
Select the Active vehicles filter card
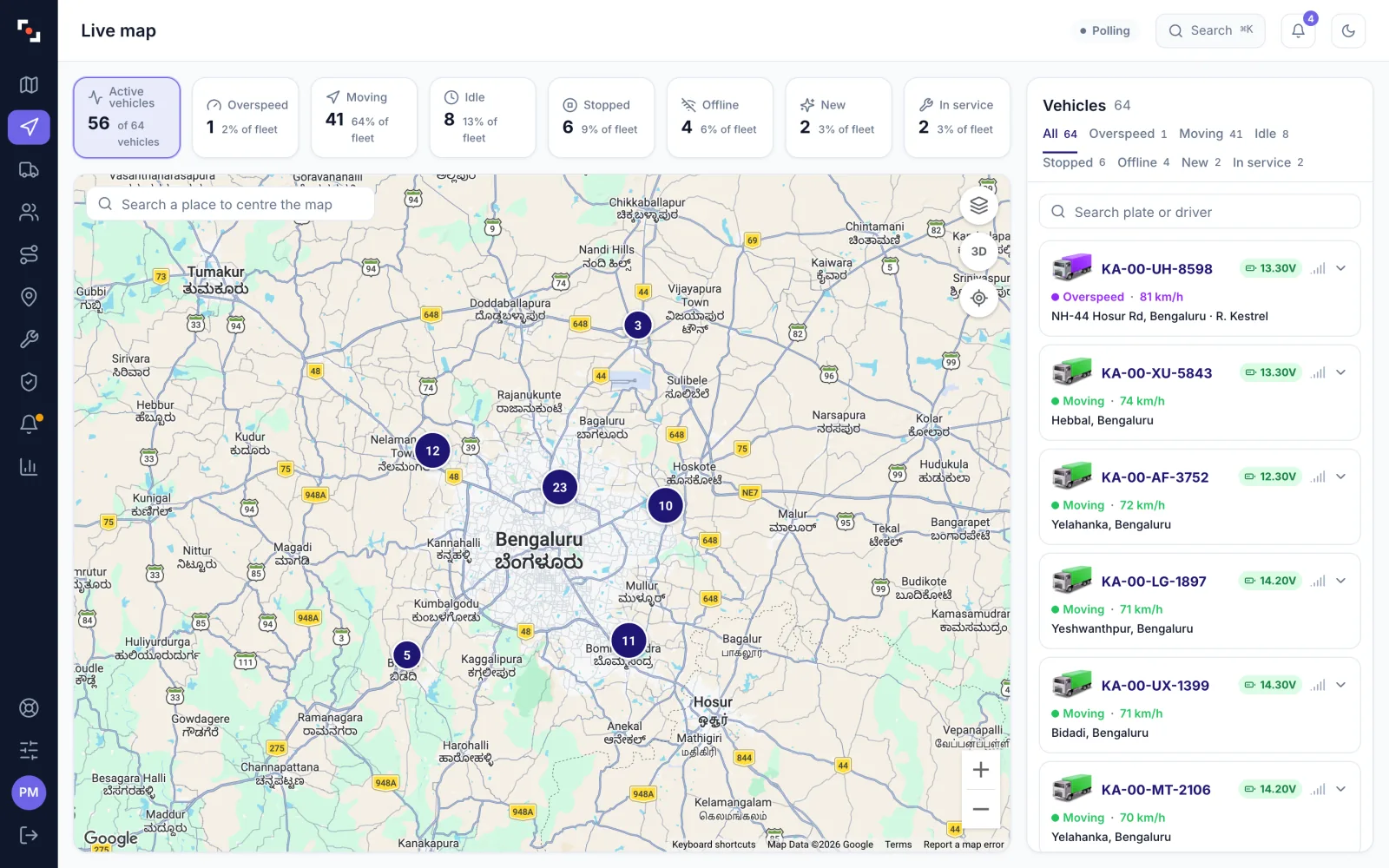(x=127, y=117)
